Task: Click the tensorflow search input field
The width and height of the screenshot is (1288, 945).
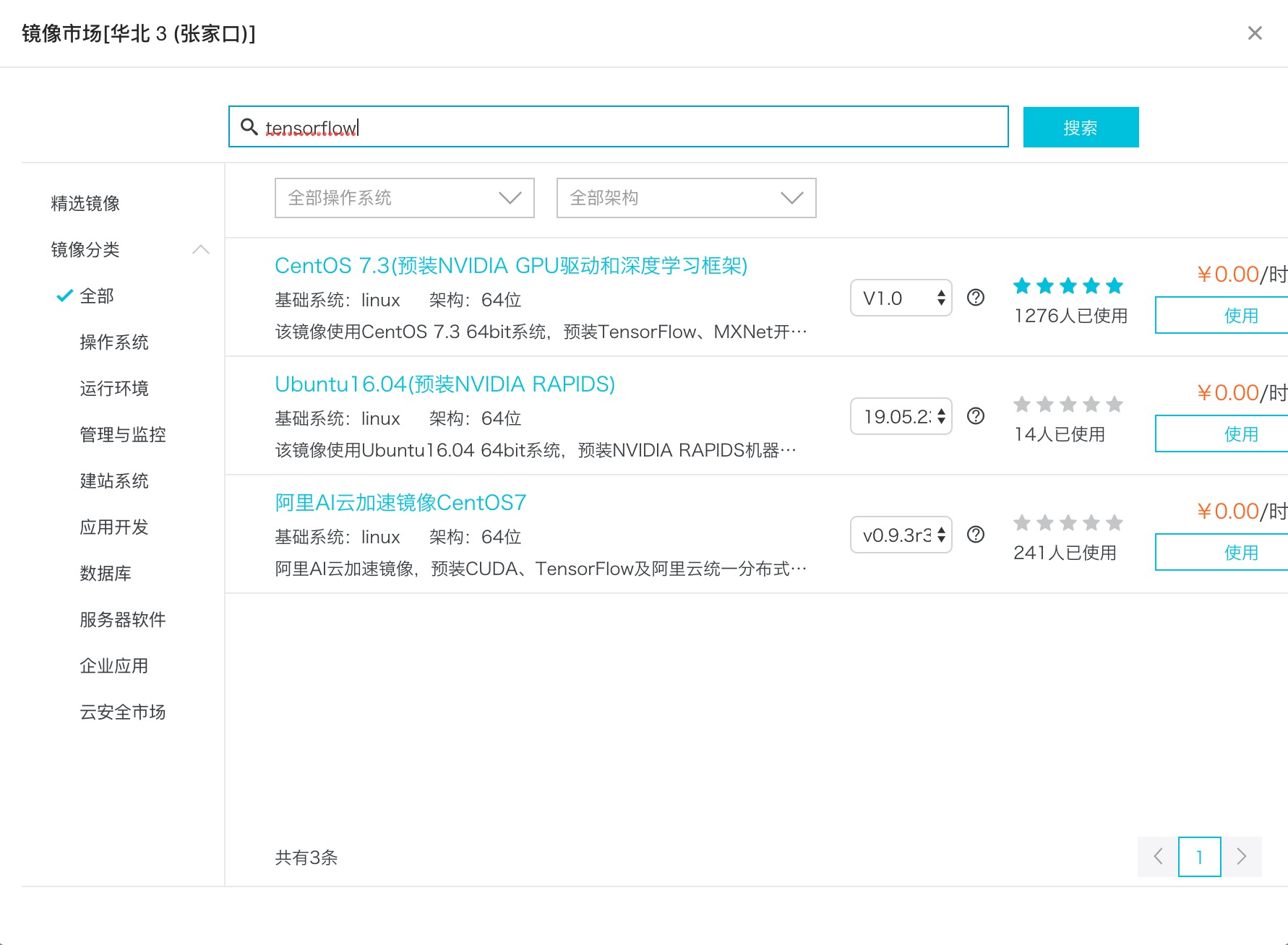Action: pyautogui.click(x=619, y=126)
